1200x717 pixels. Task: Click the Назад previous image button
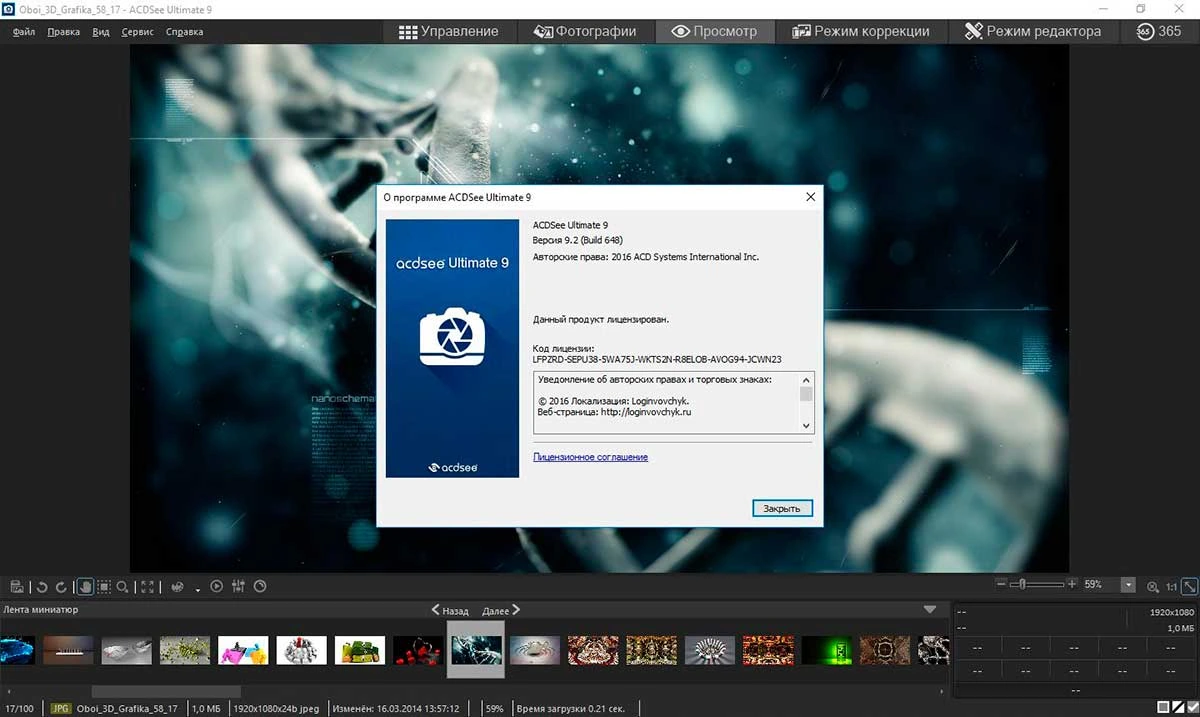click(x=450, y=610)
